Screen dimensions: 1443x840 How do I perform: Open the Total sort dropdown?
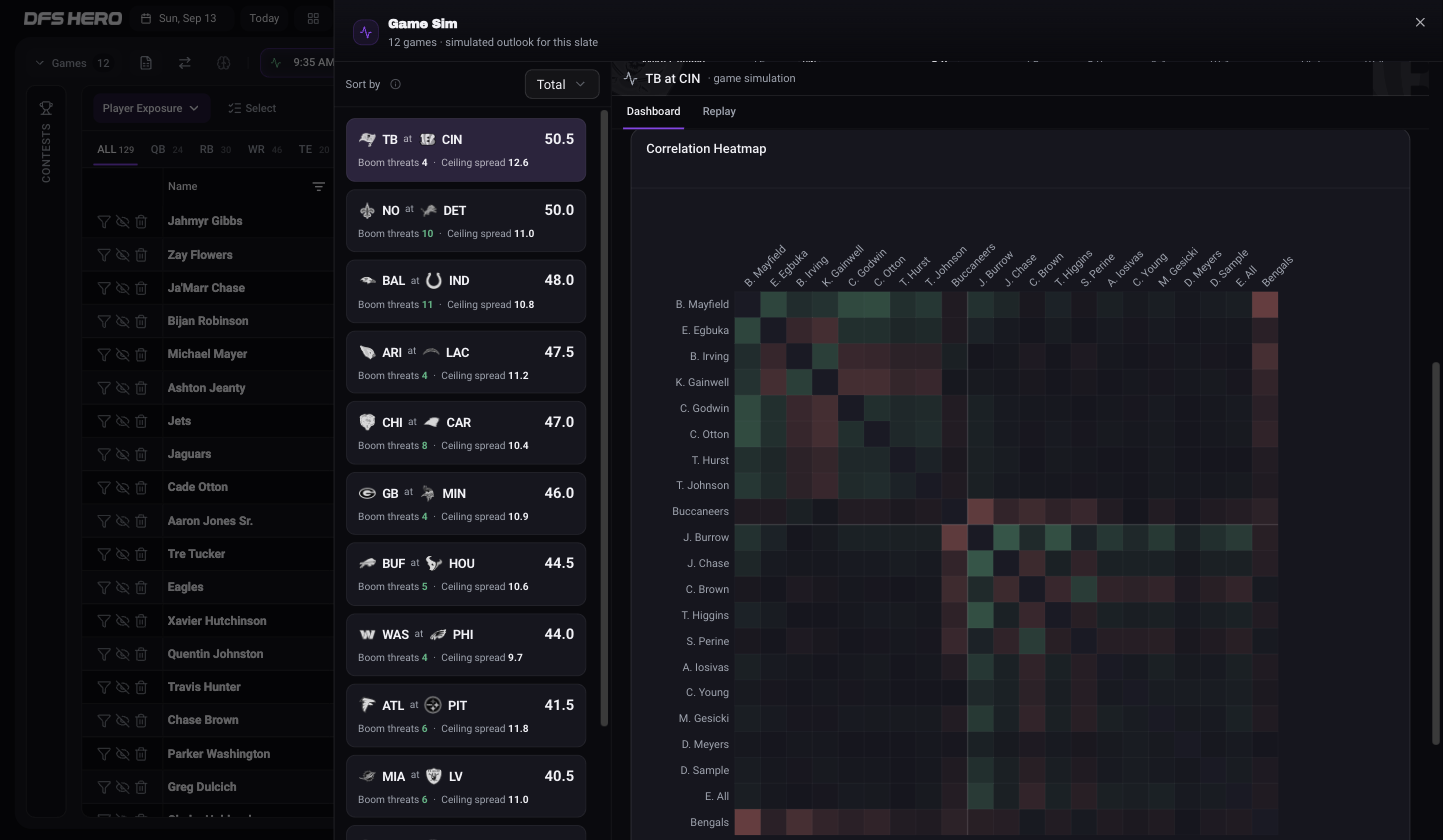click(561, 84)
